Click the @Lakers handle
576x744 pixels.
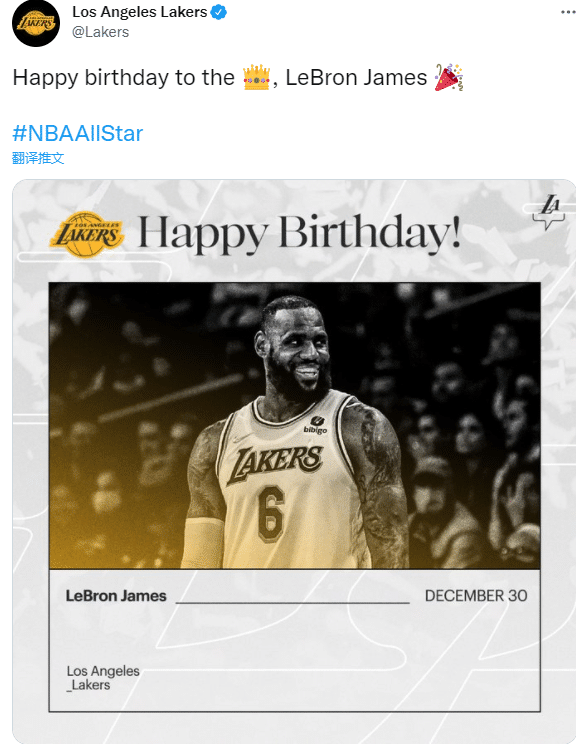tap(100, 32)
